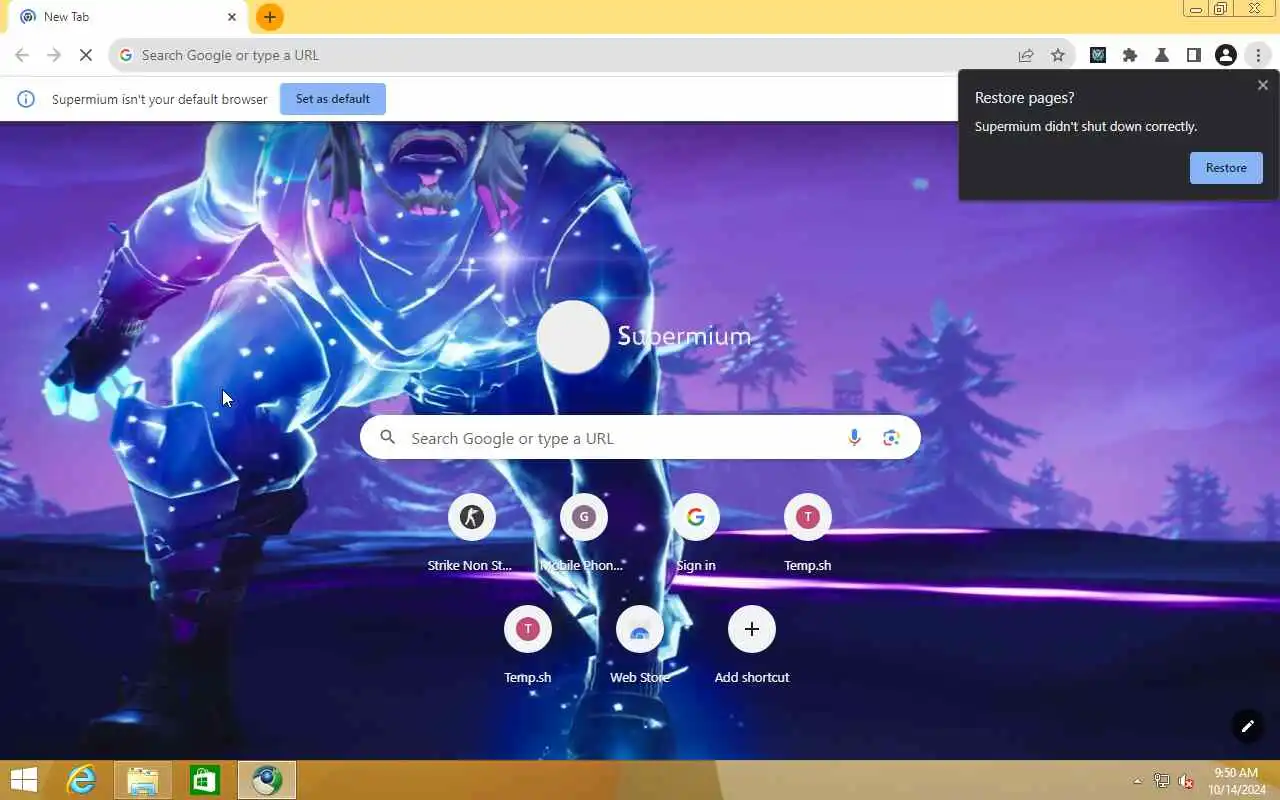Open the Windows Store taskbar icon
Viewport: 1280px width, 800px height.
205,780
